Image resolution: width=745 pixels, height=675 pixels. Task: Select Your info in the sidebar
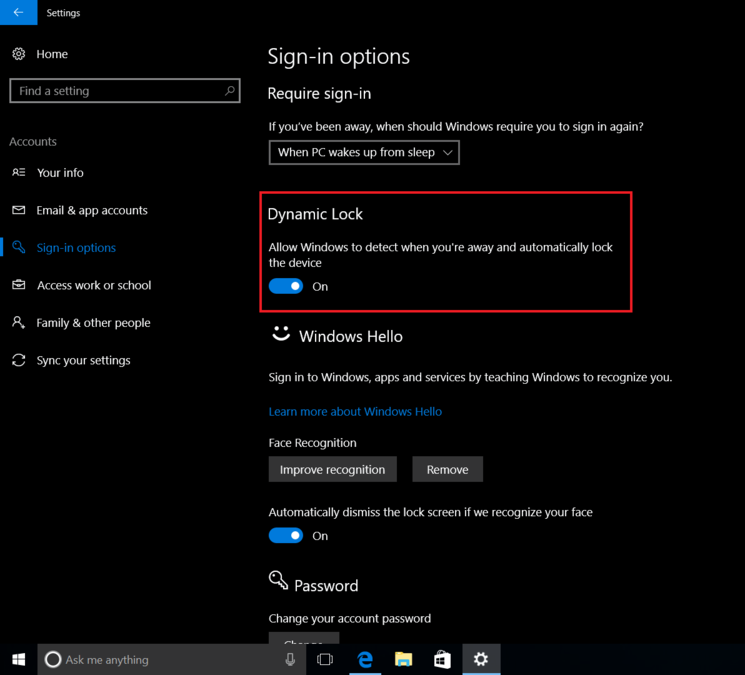[x=60, y=173]
